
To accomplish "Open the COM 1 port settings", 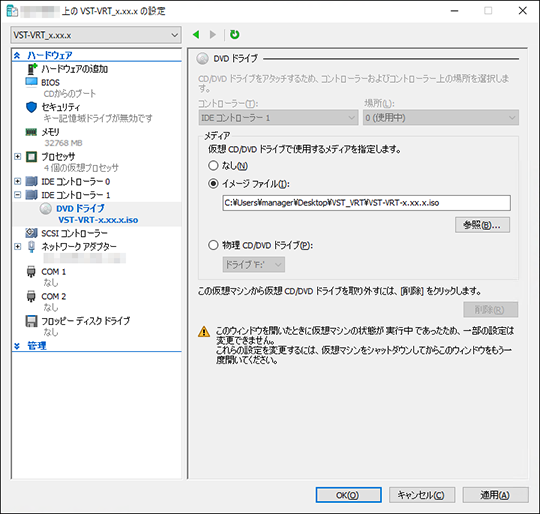I will [x=53, y=272].
